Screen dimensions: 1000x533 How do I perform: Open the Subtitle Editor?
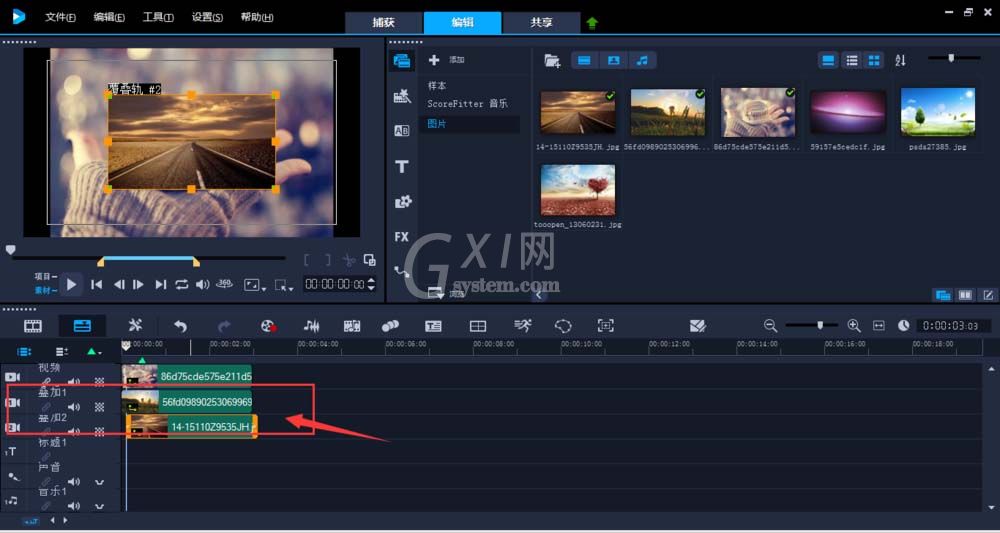click(433, 326)
